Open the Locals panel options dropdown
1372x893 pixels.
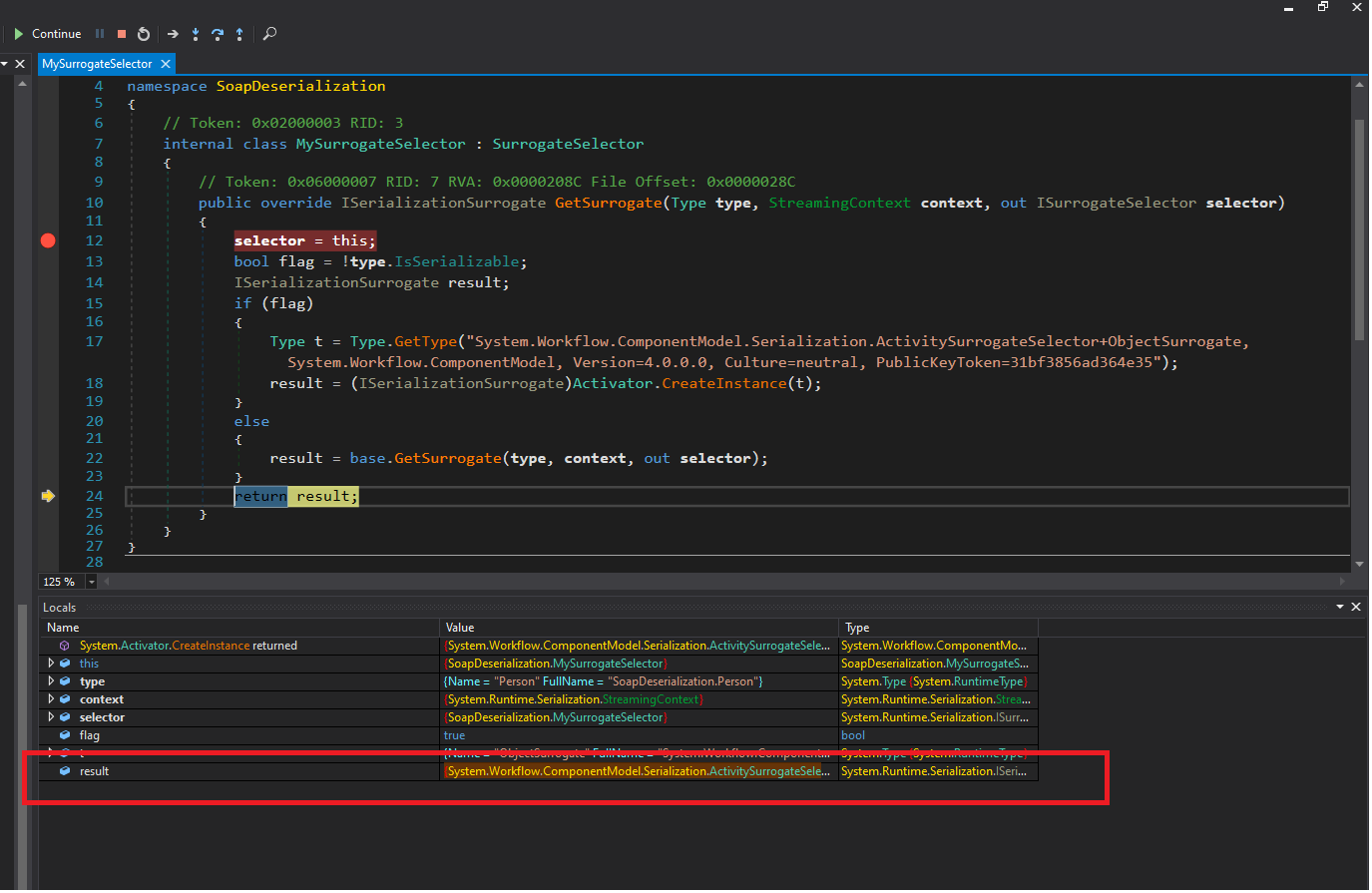[x=1340, y=607]
